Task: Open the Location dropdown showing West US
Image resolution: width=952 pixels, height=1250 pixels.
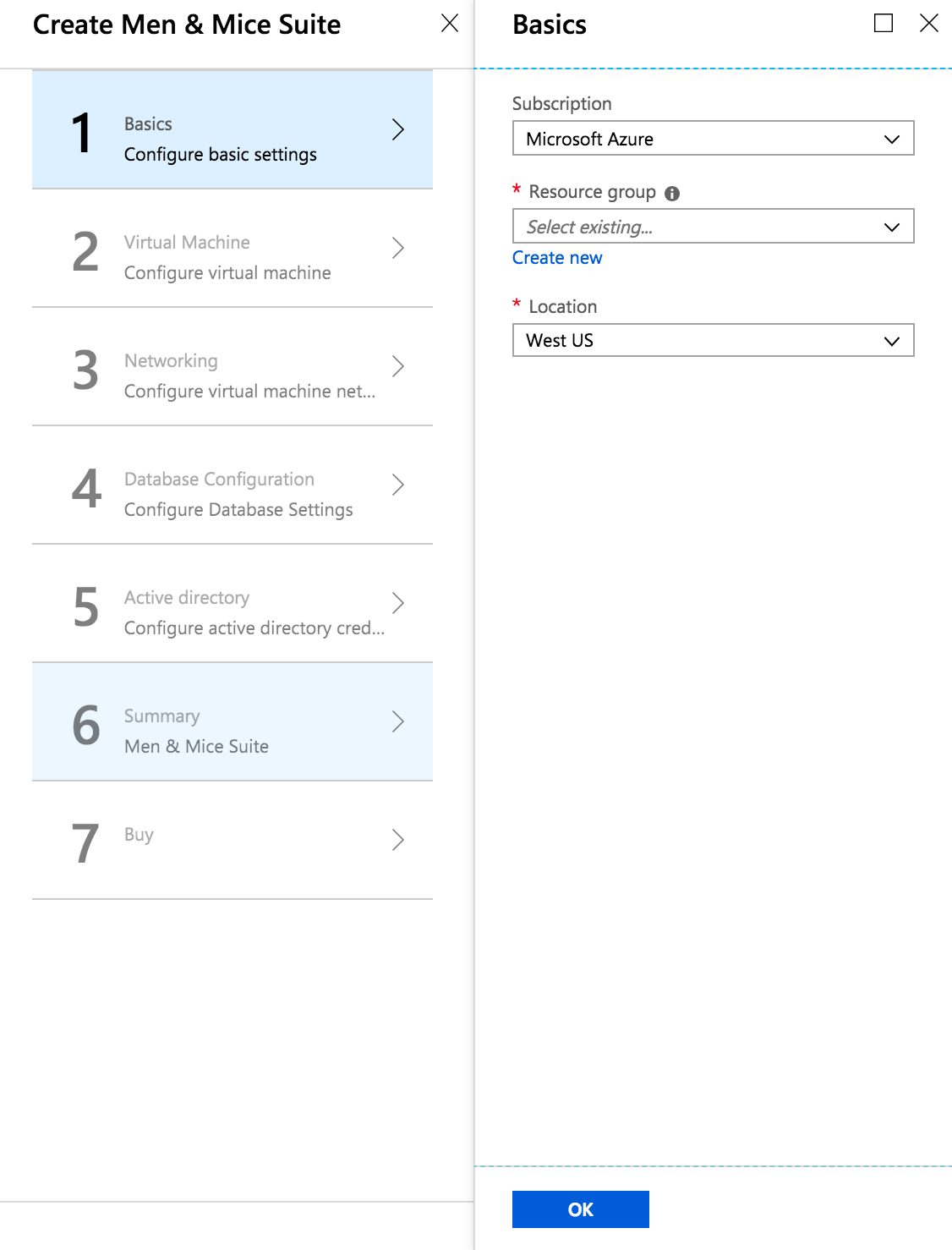Action: click(x=713, y=341)
